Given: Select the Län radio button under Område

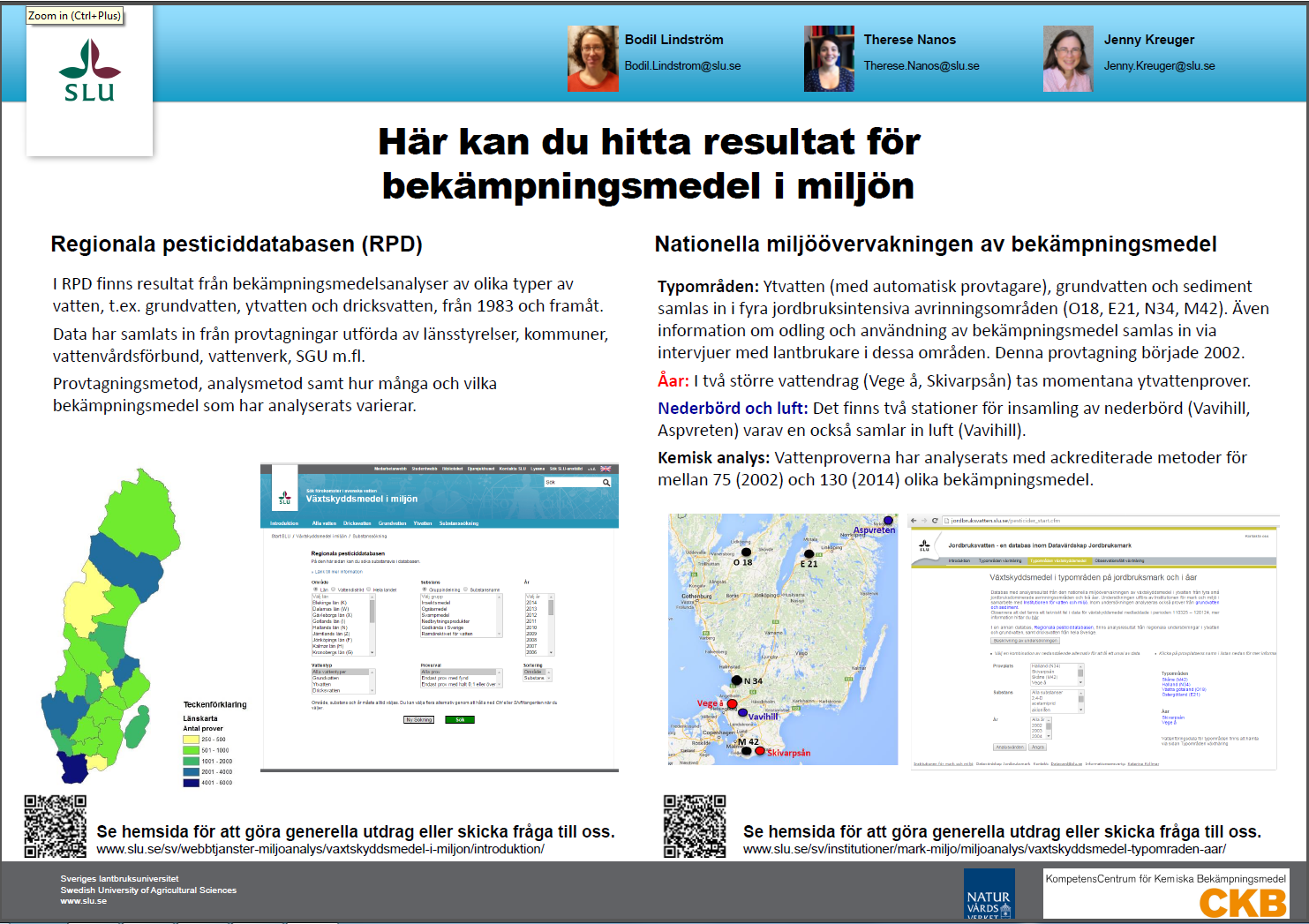Looking at the screenshot, I should click(x=315, y=590).
